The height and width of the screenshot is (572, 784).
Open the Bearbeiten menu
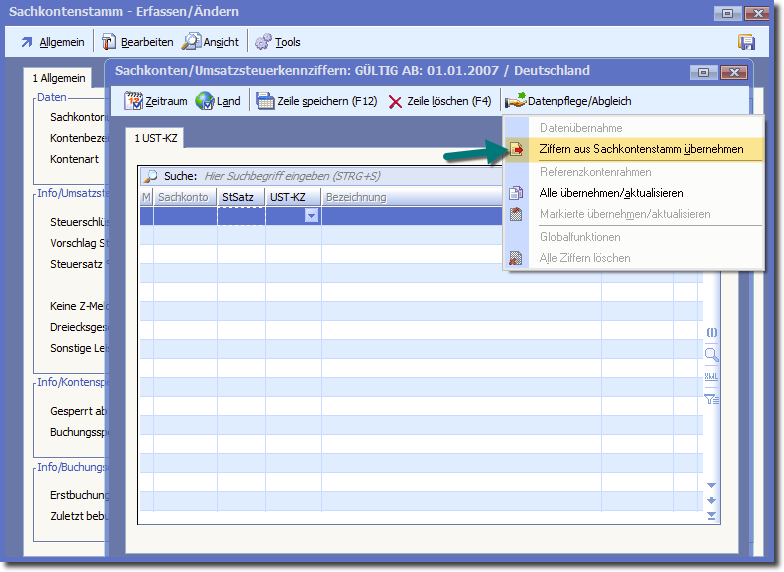point(137,42)
